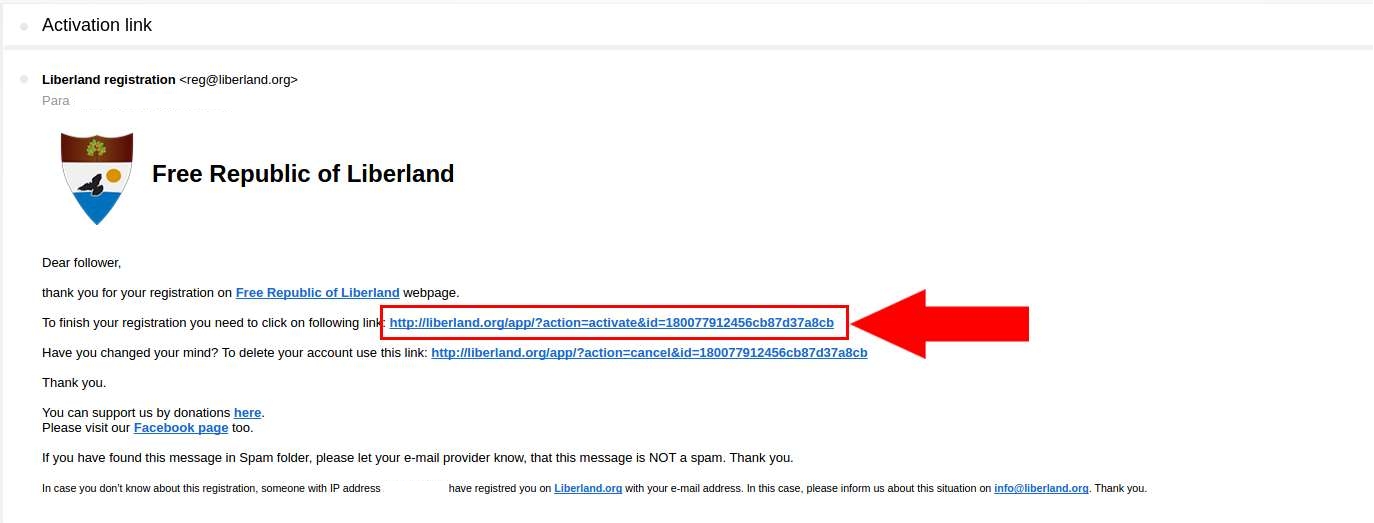Click the info@liberland.org email link
The image size is (1374, 523).
[1041, 488]
